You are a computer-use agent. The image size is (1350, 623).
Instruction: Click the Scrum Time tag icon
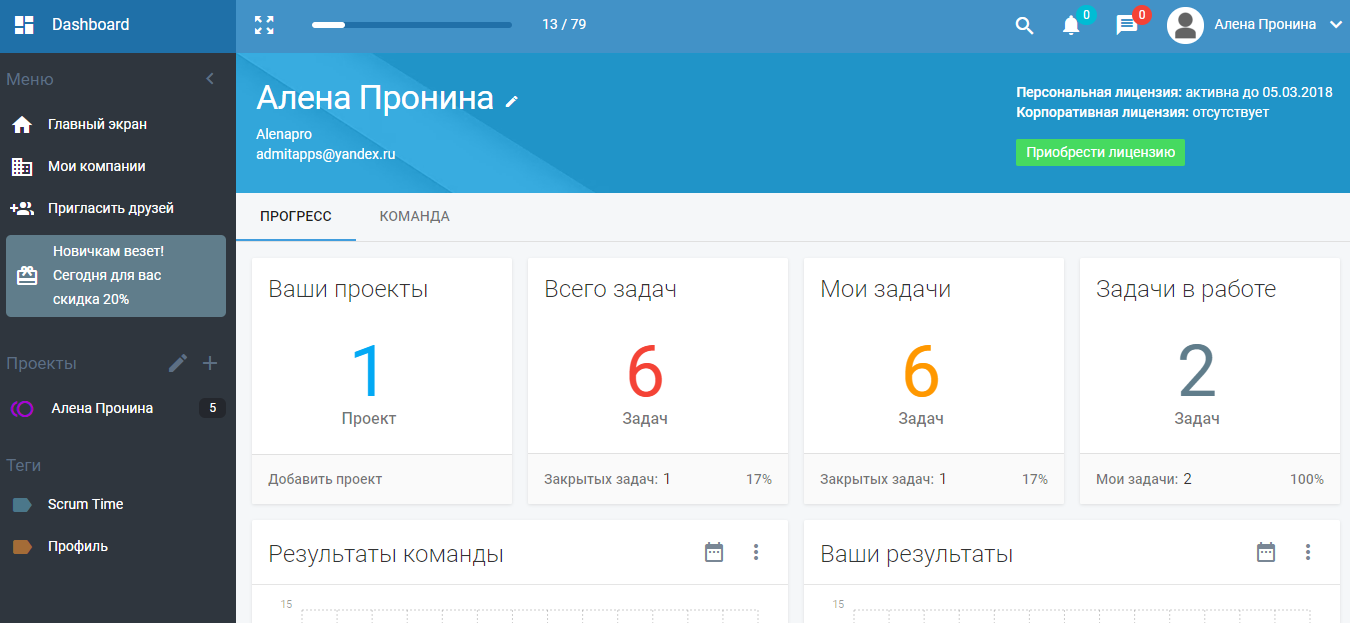click(x=22, y=505)
